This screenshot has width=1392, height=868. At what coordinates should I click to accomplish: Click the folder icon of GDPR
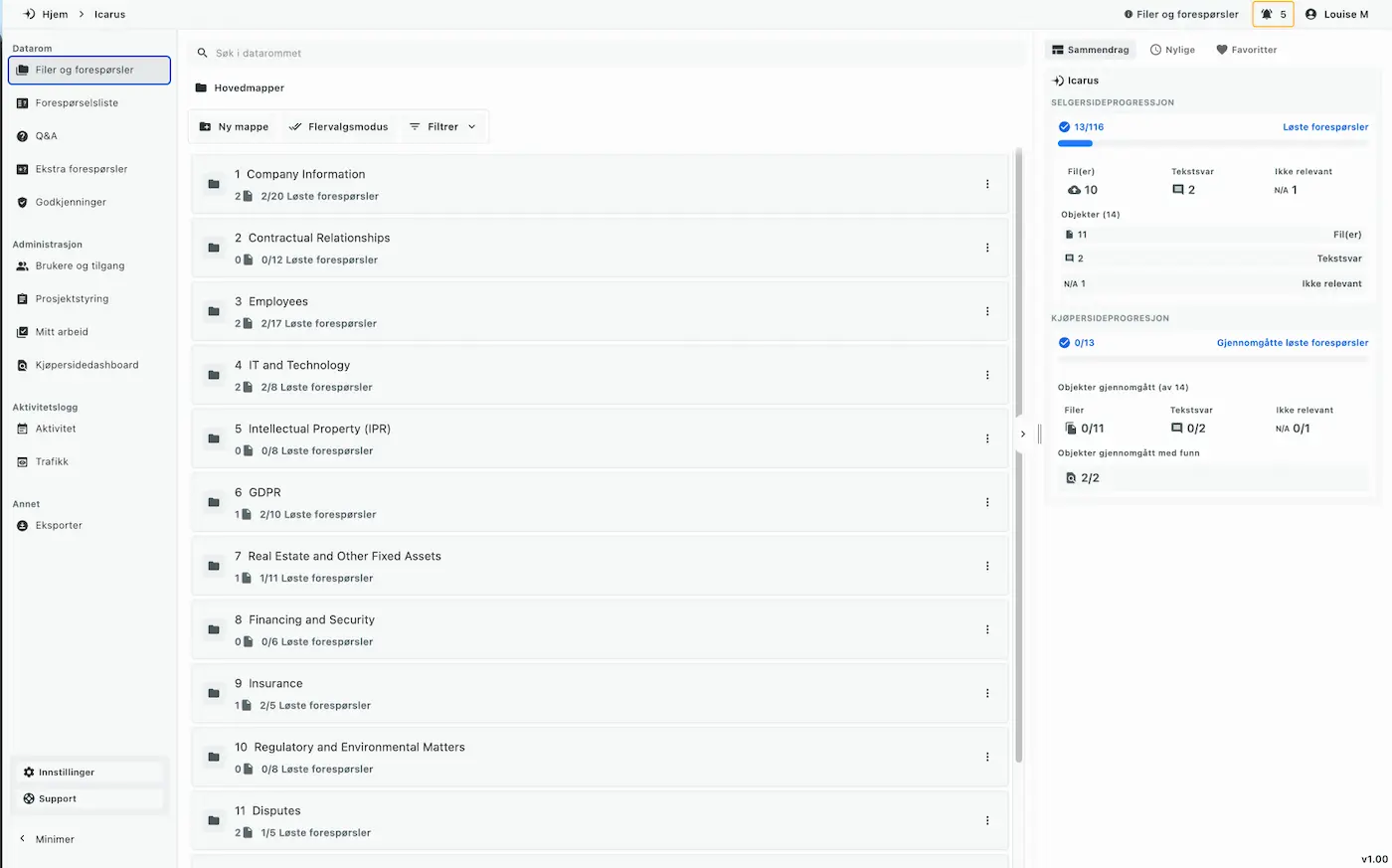[213, 502]
